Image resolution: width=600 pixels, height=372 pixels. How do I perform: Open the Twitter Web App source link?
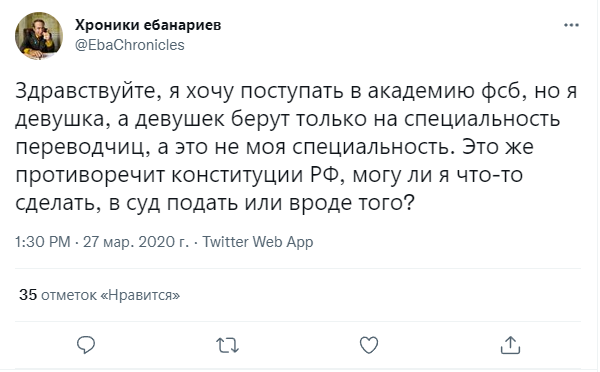click(x=258, y=242)
